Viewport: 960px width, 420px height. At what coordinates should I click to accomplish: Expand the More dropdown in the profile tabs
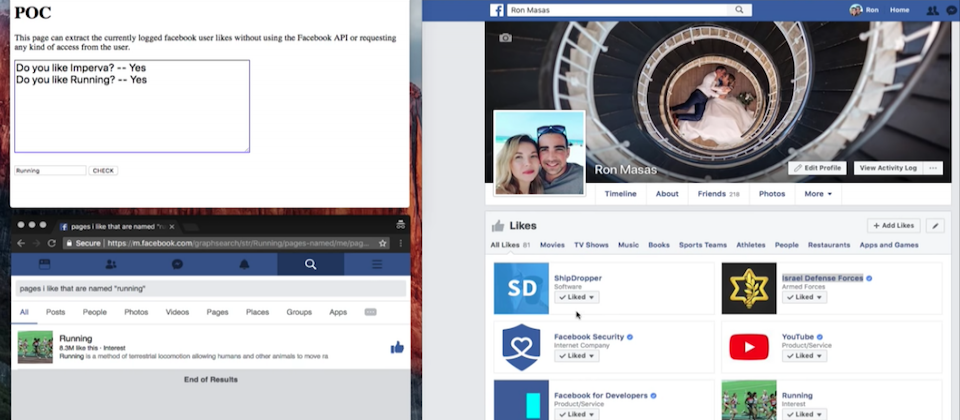[818, 194]
